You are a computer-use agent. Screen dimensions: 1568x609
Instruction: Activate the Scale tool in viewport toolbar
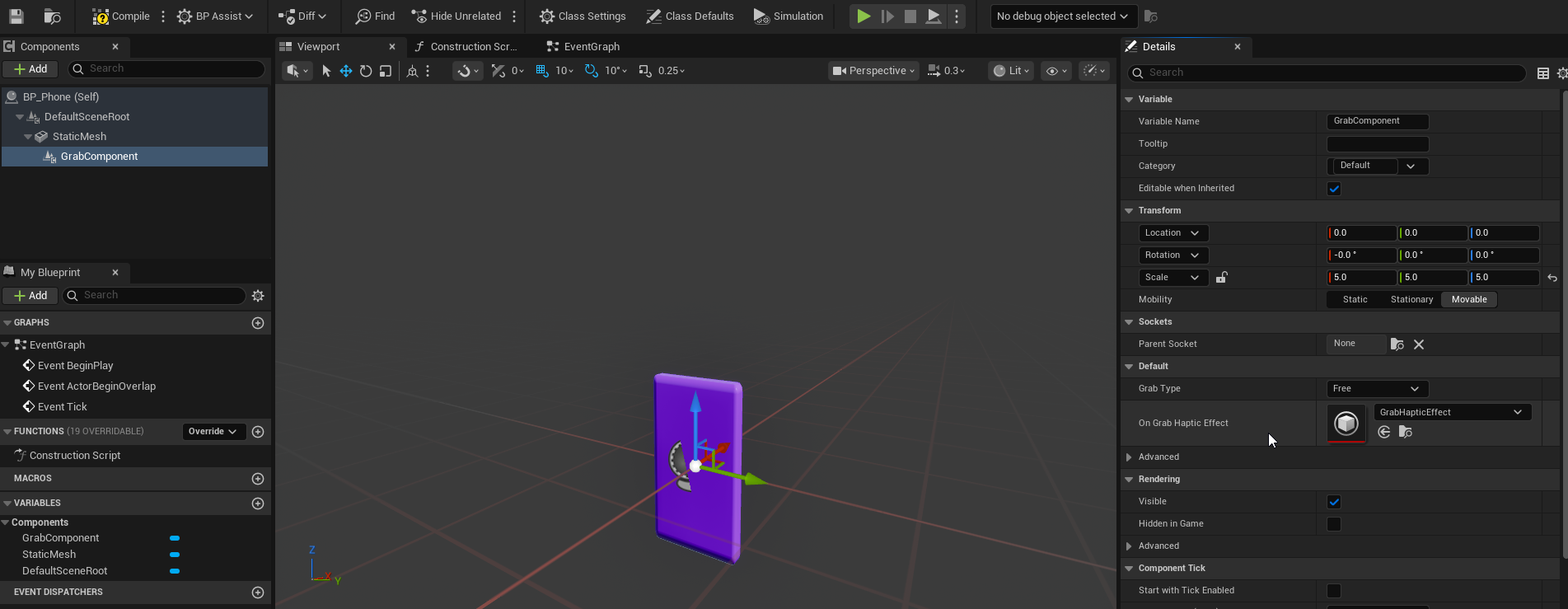pos(386,71)
